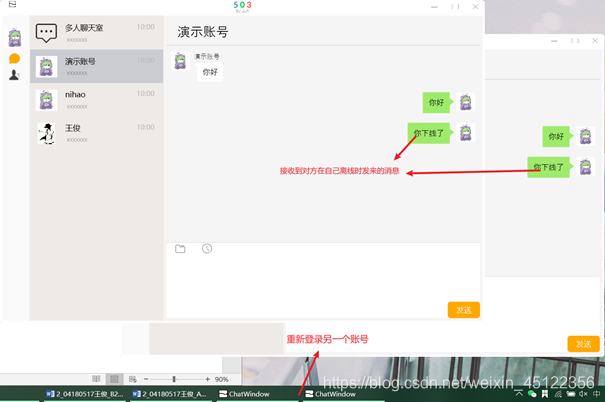The width and height of the screenshot is (605, 402).
Task: Open the Word document 2_04180517王俊_A in the taskbar
Action: pos(170,394)
